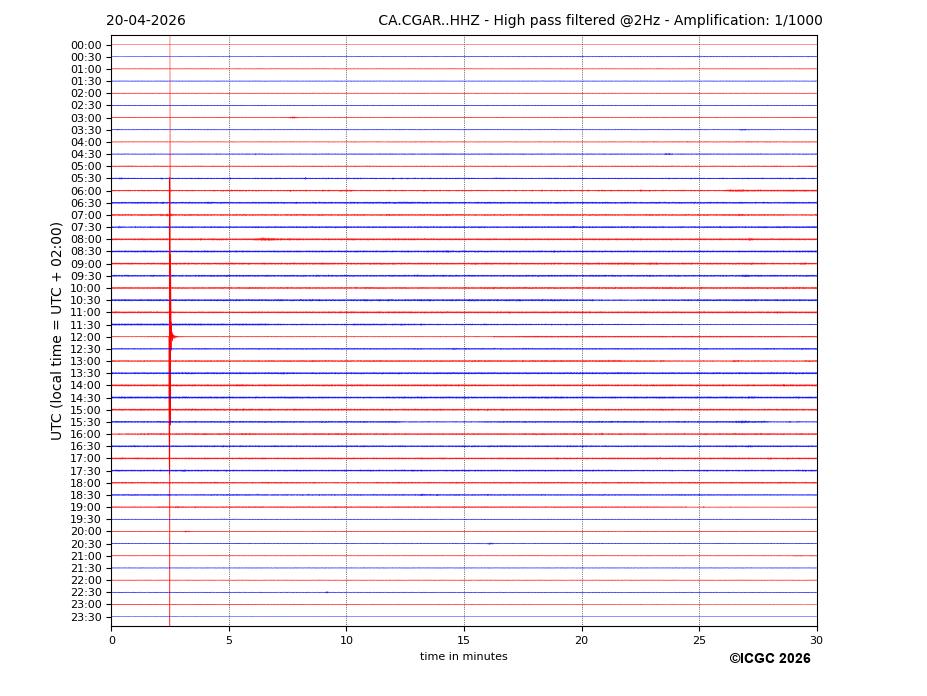Select the 05:30 time row label
Image resolution: width=927 pixels, height=696 pixels.
point(86,179)
